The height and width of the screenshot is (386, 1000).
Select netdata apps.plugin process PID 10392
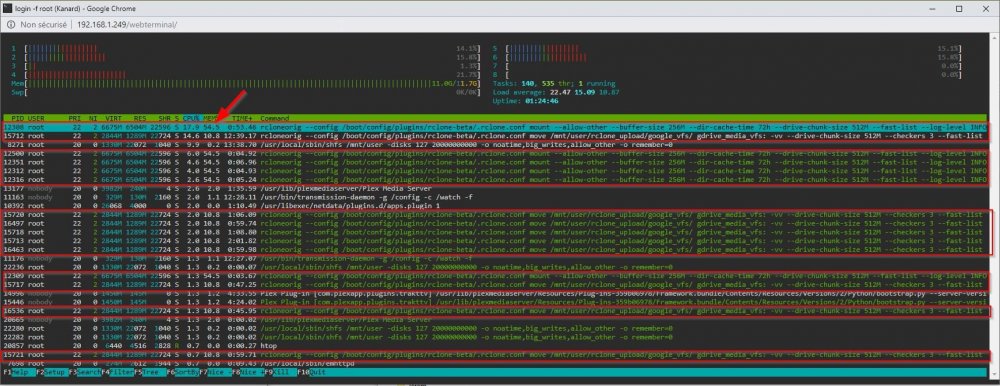[x=495, y=207]
